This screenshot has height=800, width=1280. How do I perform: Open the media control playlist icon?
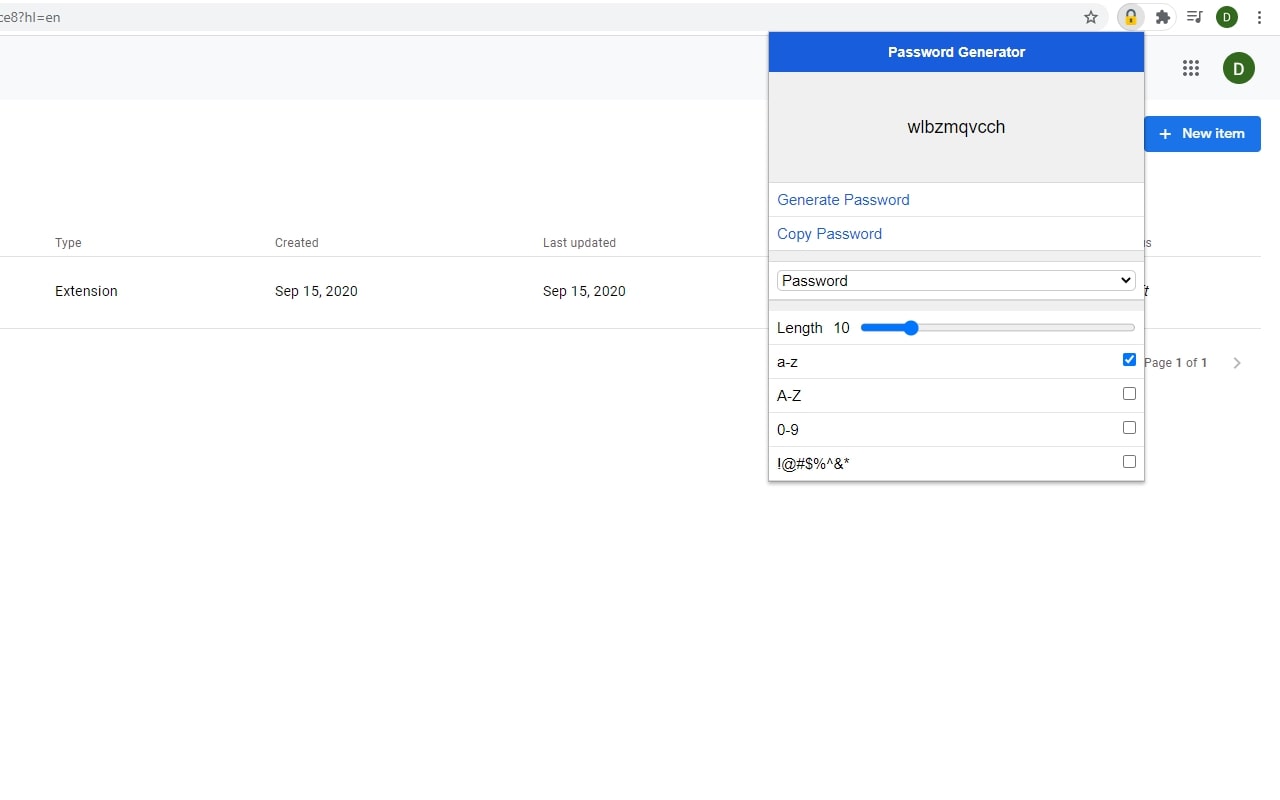[x=1194, y=17]
